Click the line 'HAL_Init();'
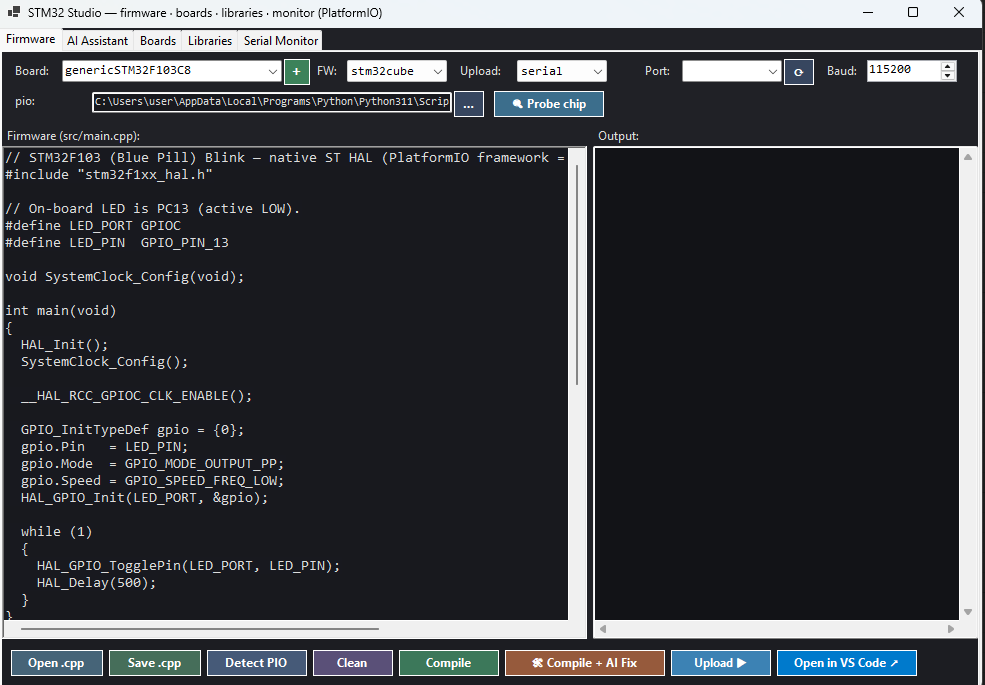Image resolution: width=985 pixels, height=685 pixels. coord(65,344)
